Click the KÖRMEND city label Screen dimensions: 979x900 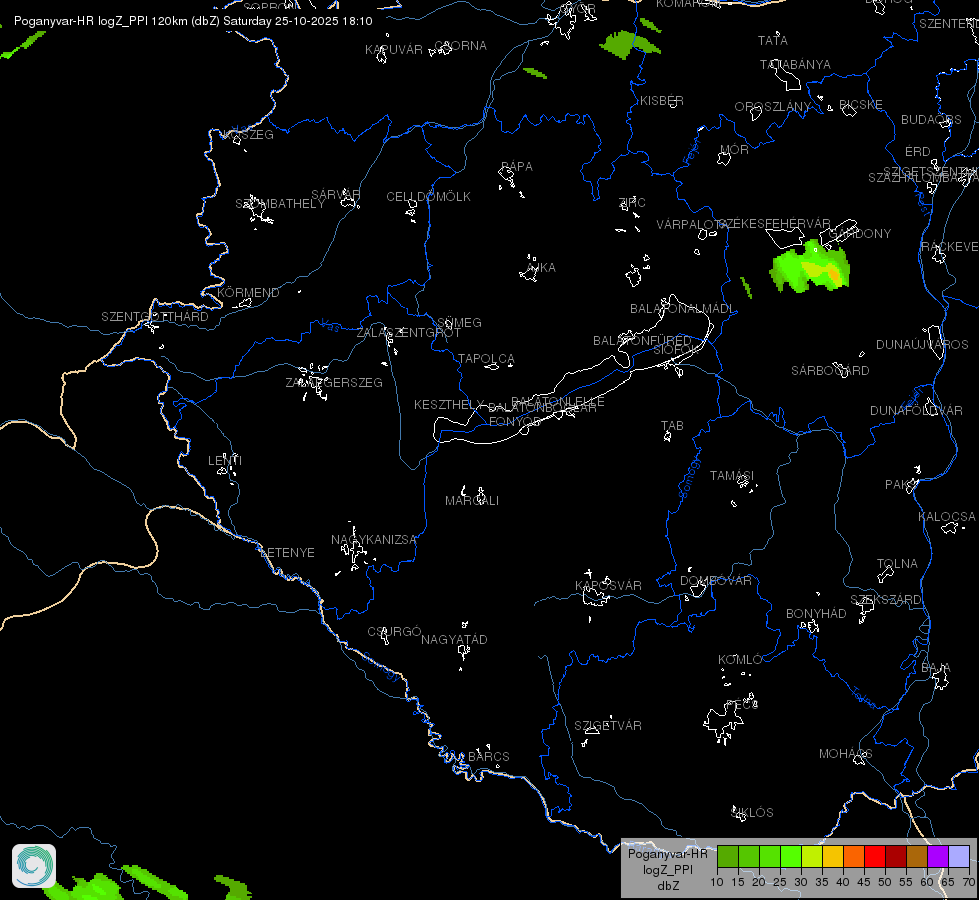pos(248,292)
